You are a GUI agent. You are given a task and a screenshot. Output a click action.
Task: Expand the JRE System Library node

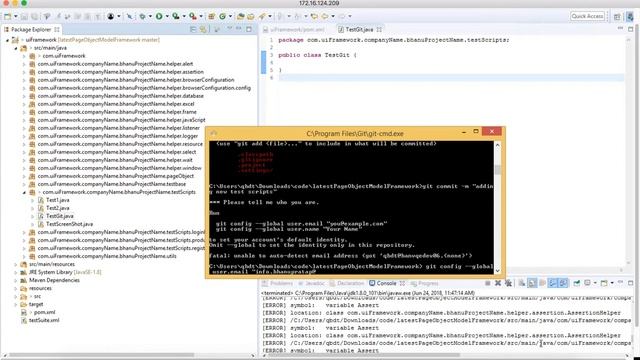pos(16,272)
